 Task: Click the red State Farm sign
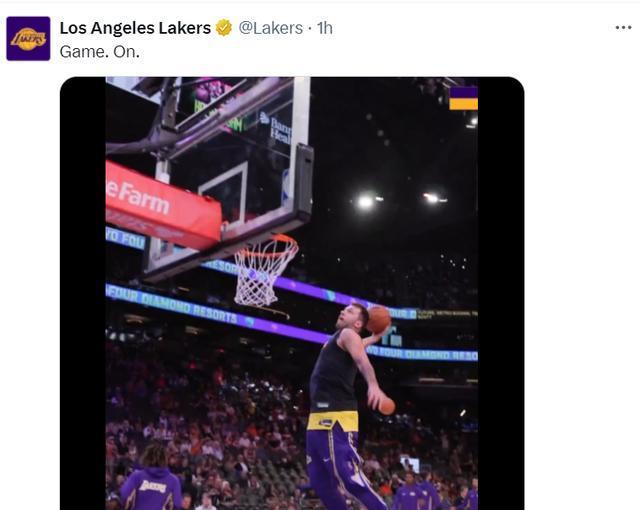pos(158,203)
